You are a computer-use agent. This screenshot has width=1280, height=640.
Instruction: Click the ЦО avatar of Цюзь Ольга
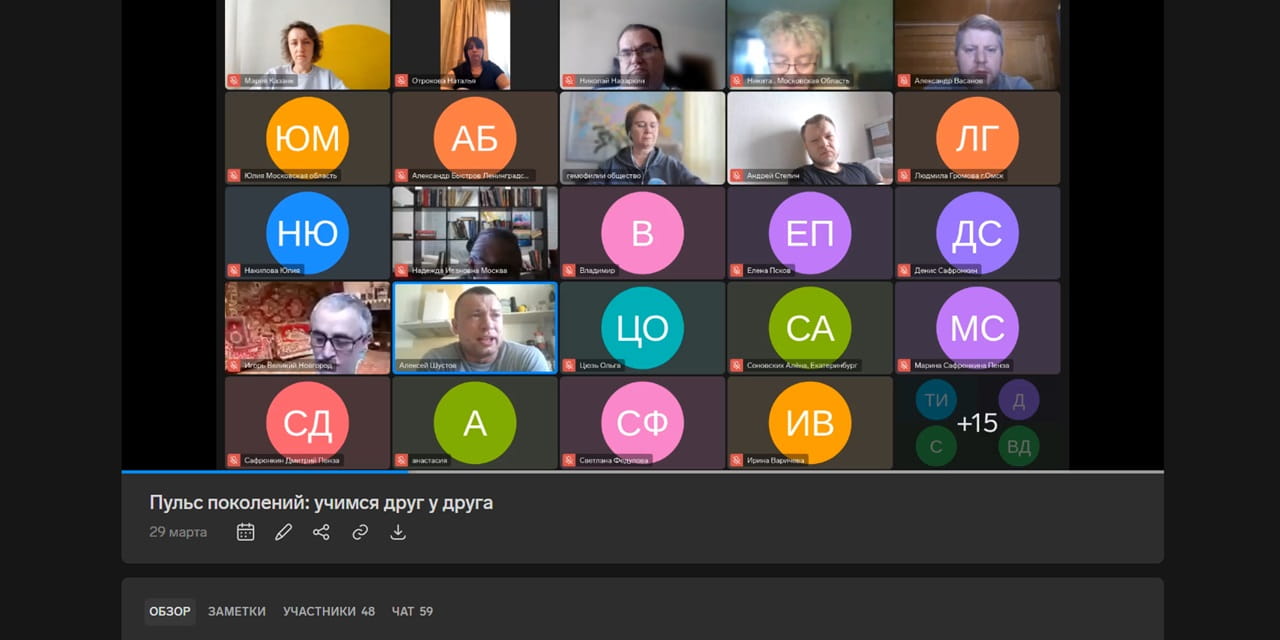coord(642,327)
